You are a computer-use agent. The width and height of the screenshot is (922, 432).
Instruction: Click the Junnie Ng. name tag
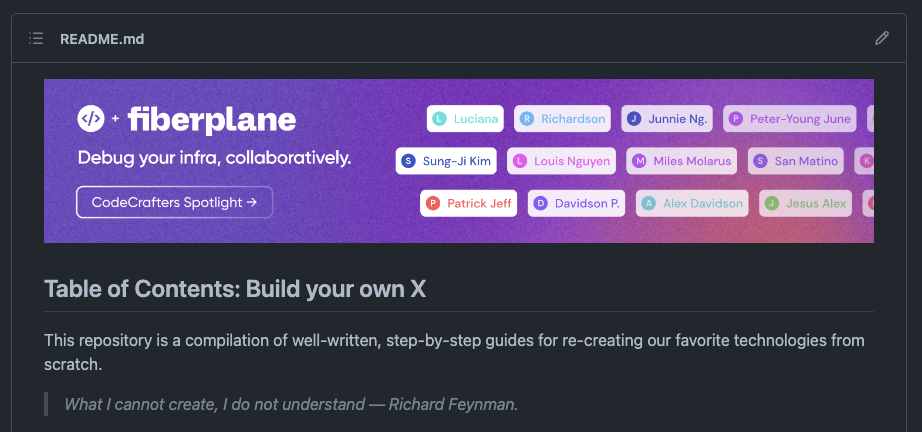pyautogui.click(x=667, y=119)
